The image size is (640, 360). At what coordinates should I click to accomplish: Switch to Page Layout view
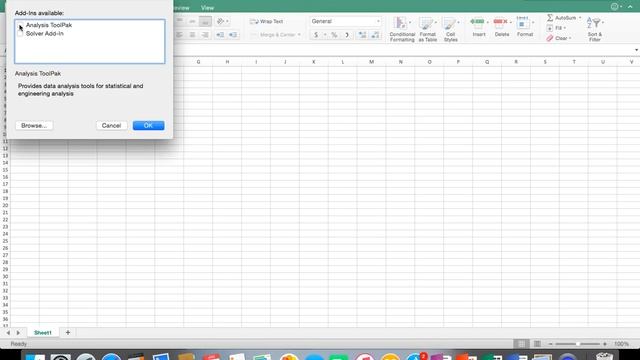[537, 344]
